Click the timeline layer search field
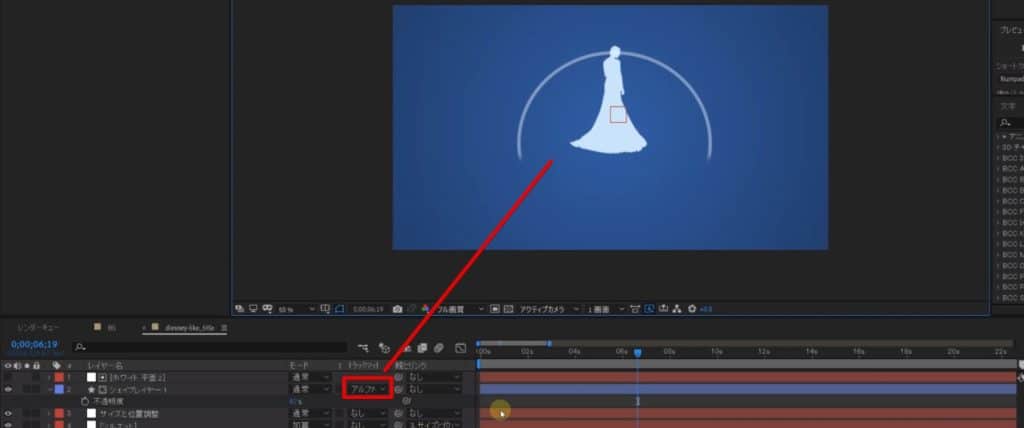The width and height of the screenshot is (1024, 428). 210,347
